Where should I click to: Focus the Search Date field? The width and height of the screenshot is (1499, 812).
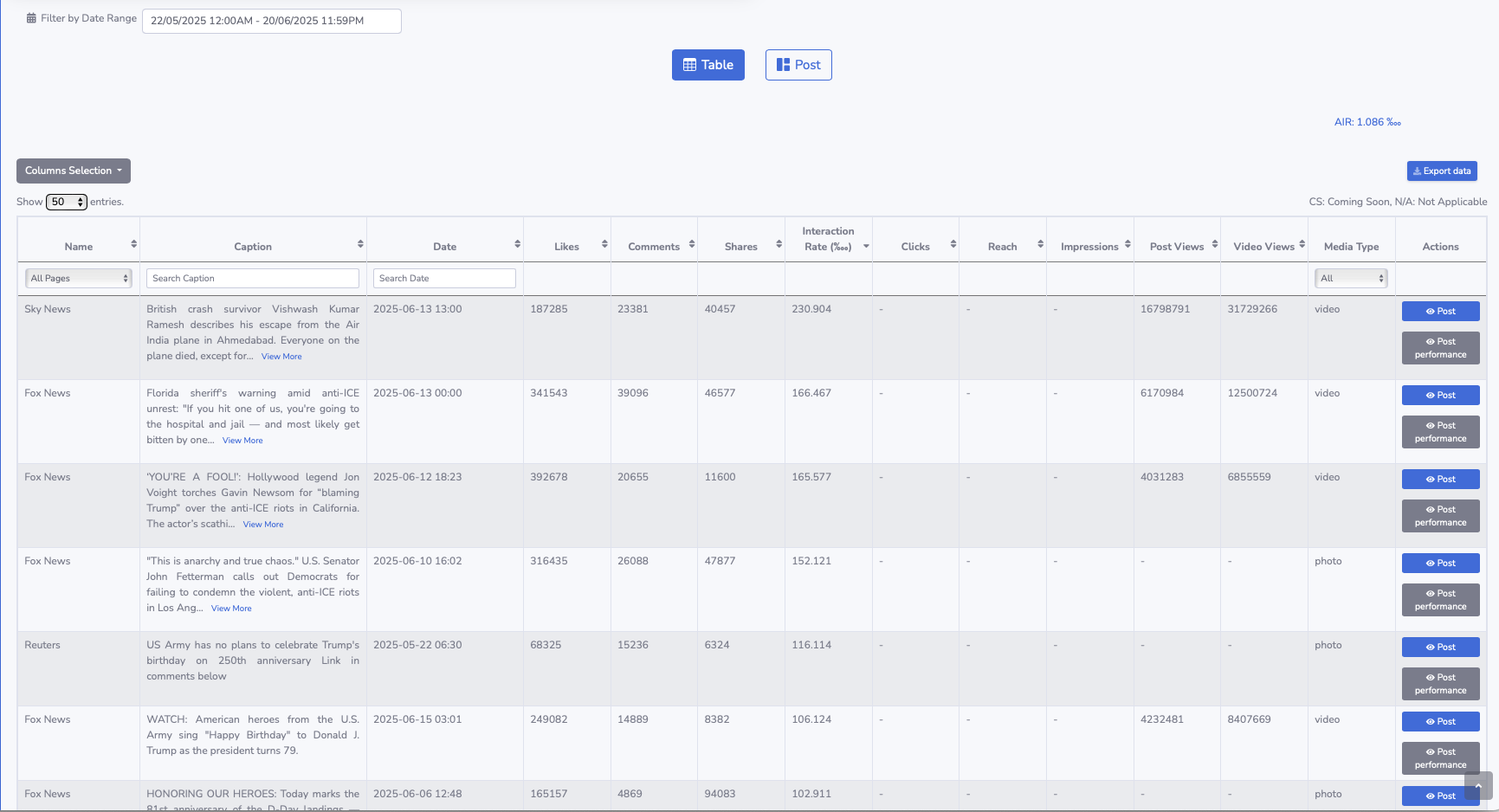point(444,278)
